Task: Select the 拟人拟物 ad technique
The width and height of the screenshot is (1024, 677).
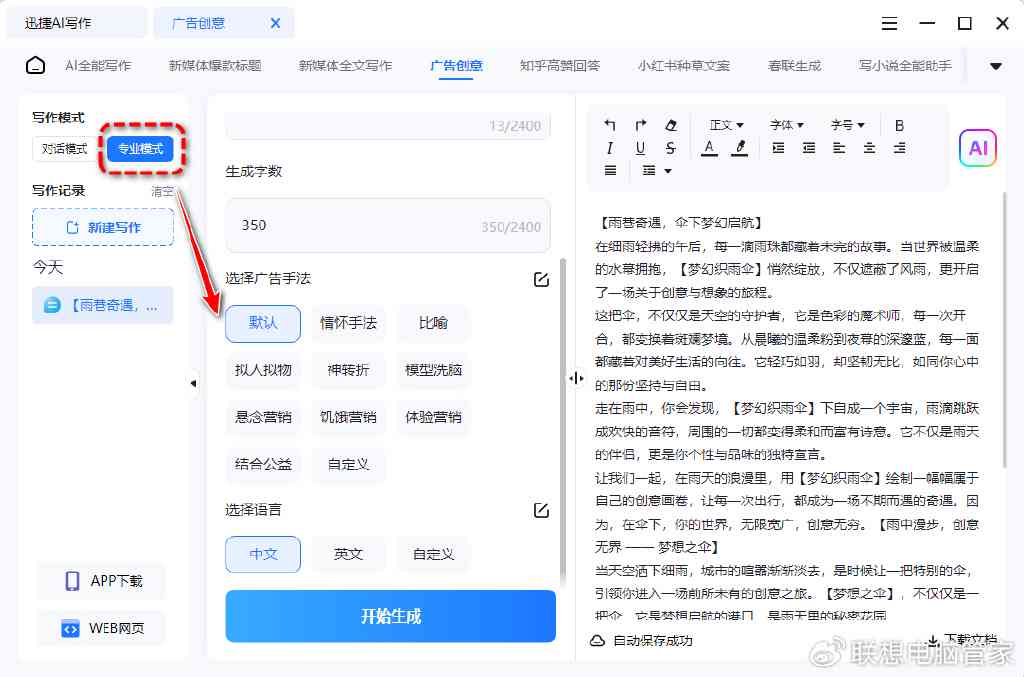Action: click(x=263, y=370)
